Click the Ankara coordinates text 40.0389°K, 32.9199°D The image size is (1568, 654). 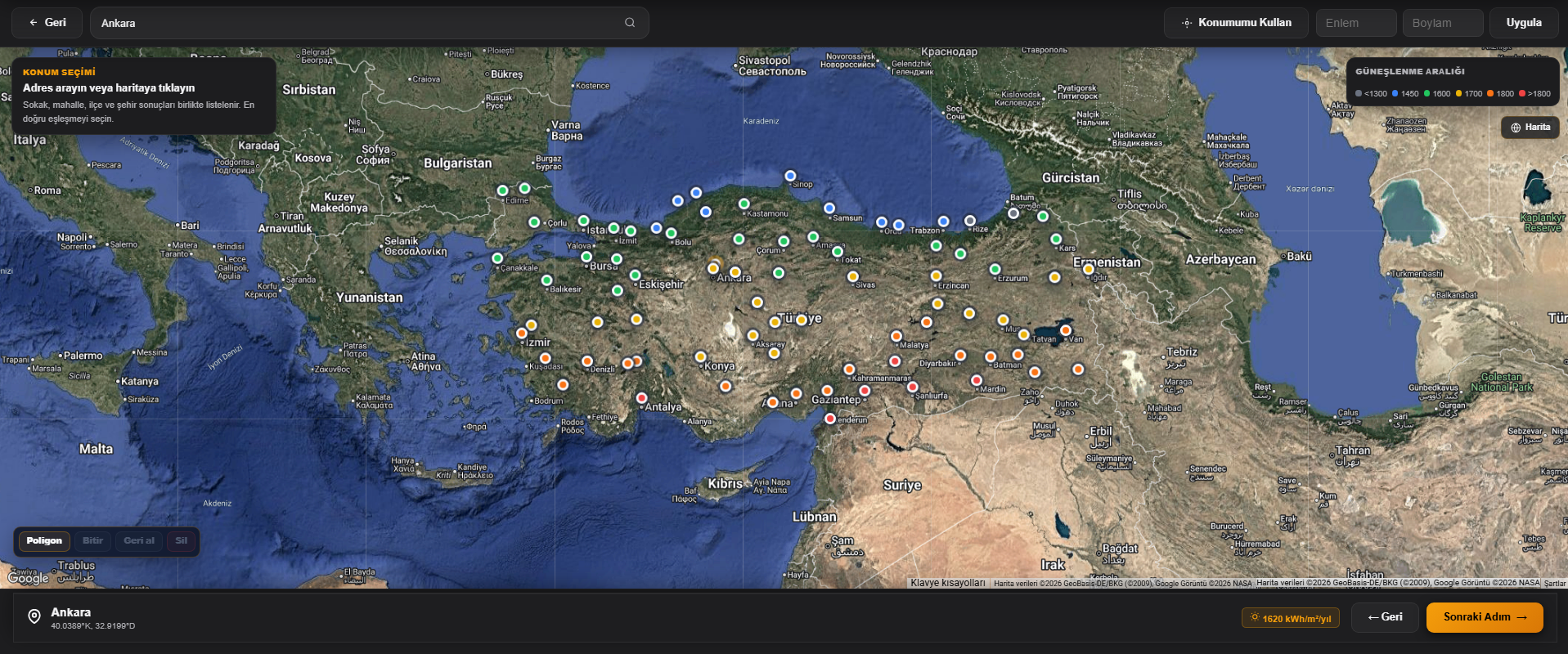(93, 626)
